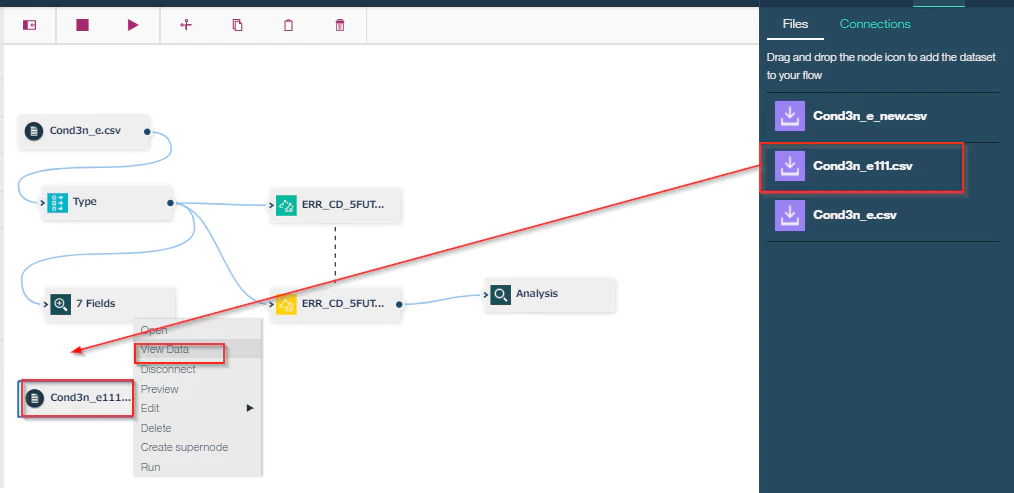Click the Cond3n_e111.csv file name in Files
This screenshot has height=493, width=1014.
[863, 166]
